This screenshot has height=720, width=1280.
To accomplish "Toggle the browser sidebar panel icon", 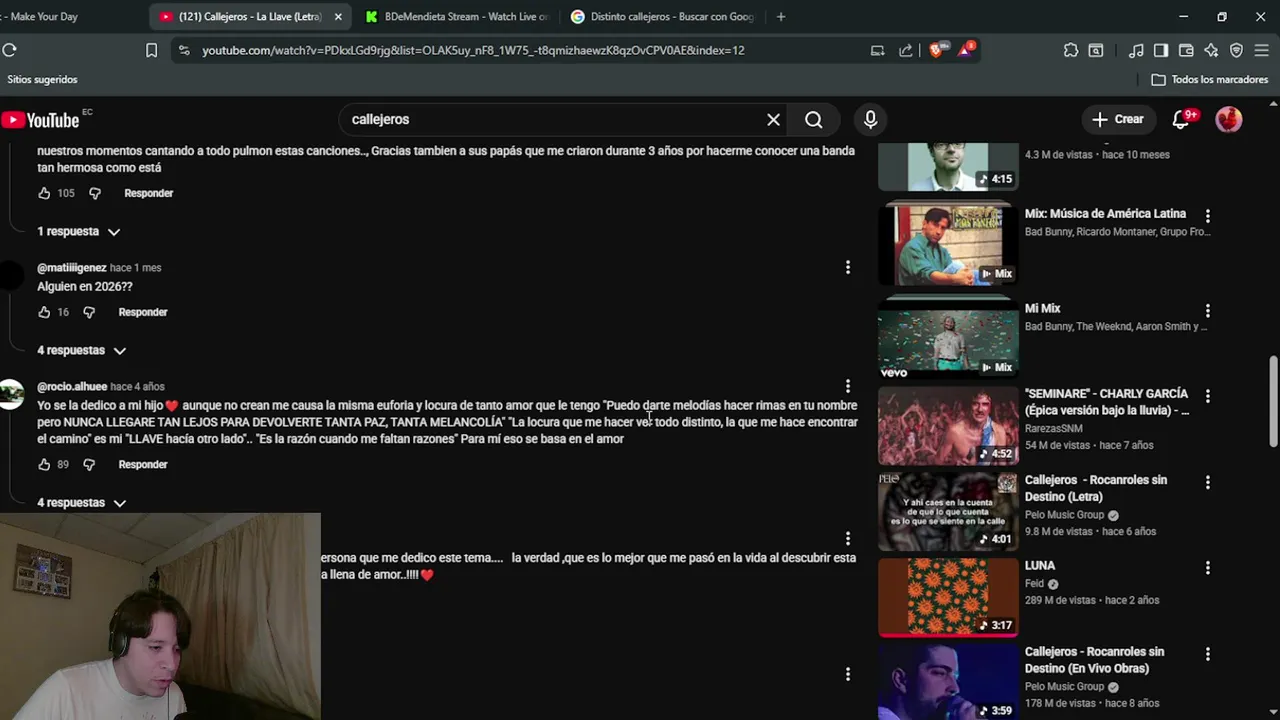I will [1161, 50].
